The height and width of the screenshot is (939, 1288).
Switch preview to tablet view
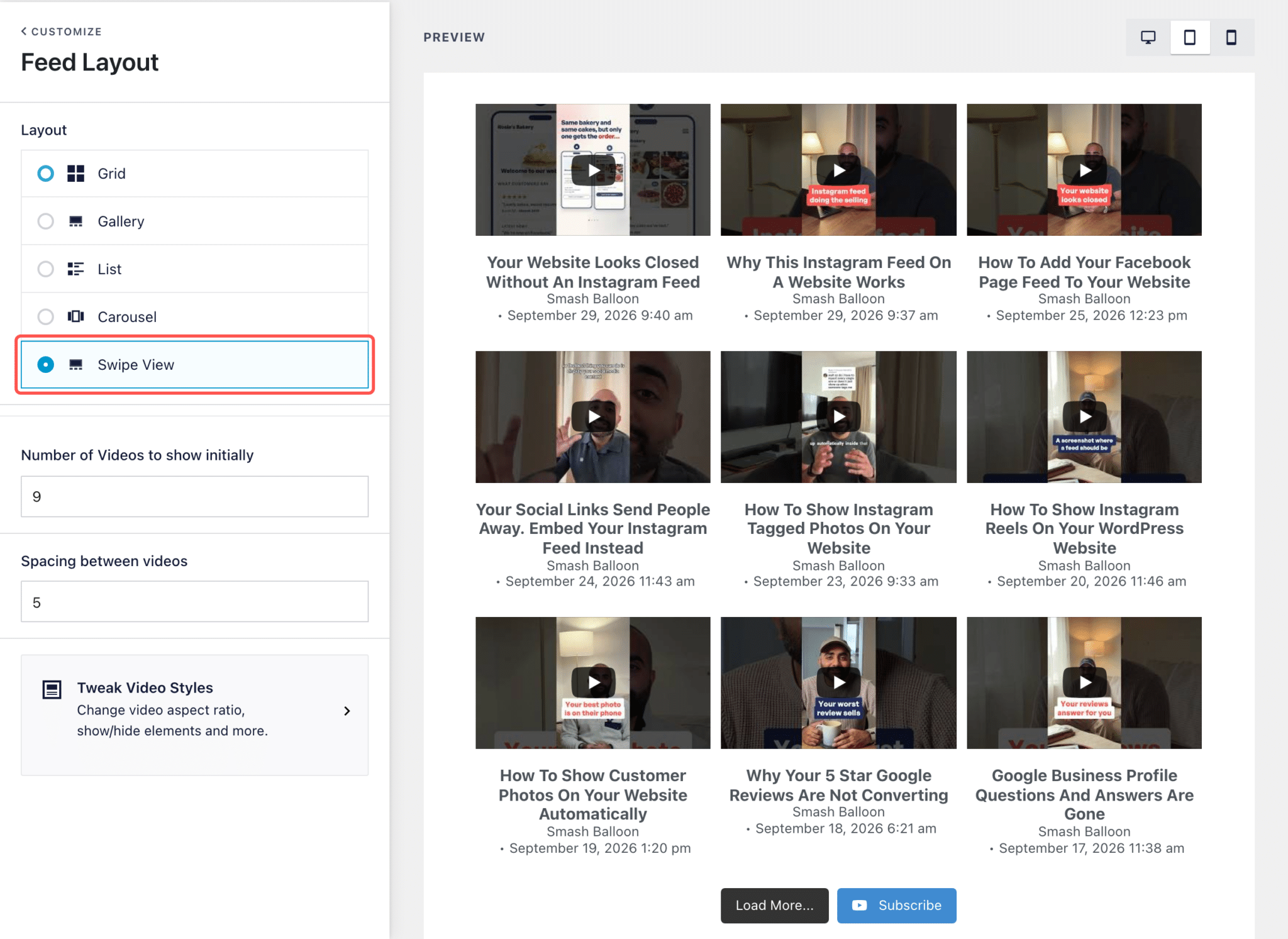point(1189,38)
